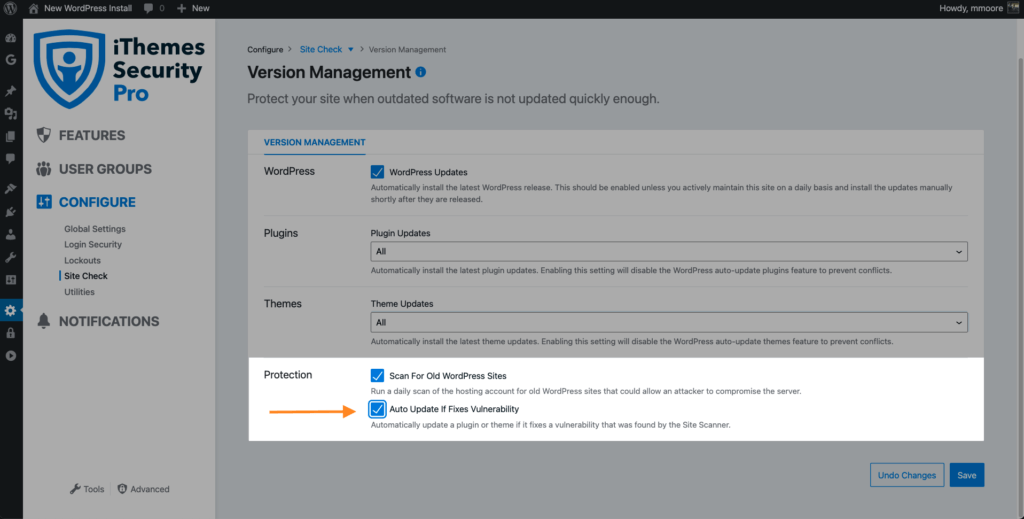Open the comments bubble icon in admin bar

pyautogui.click(x=149, y=8)
